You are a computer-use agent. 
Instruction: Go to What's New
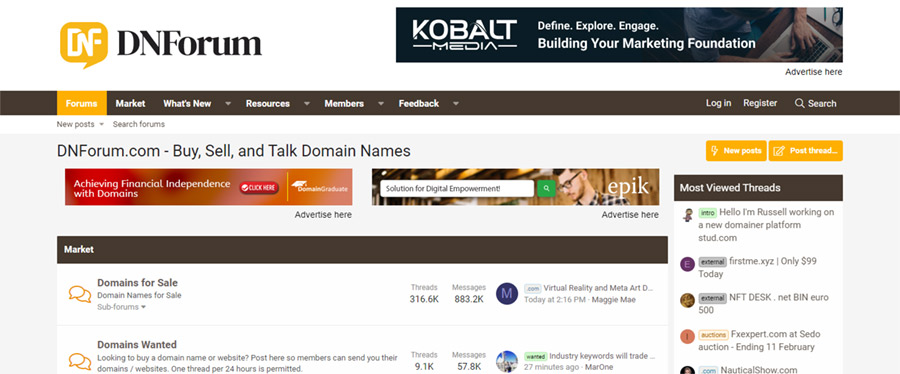[187, 103]
